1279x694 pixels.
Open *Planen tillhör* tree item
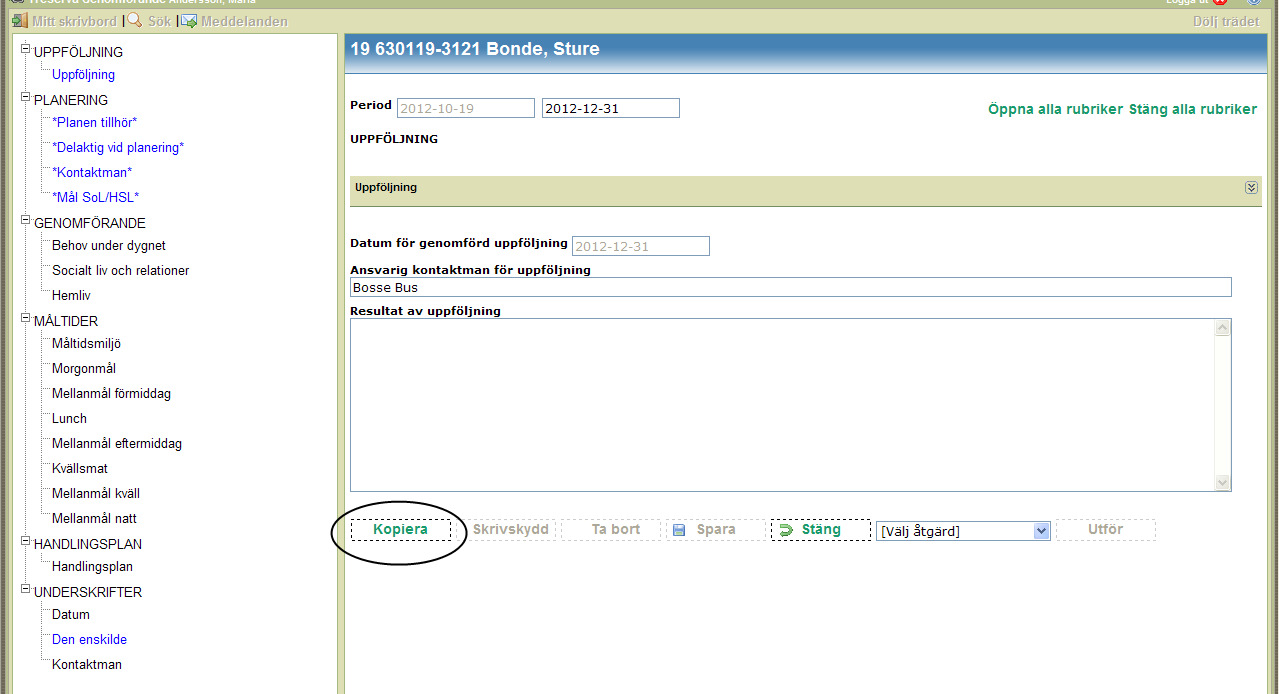[94, 123]
